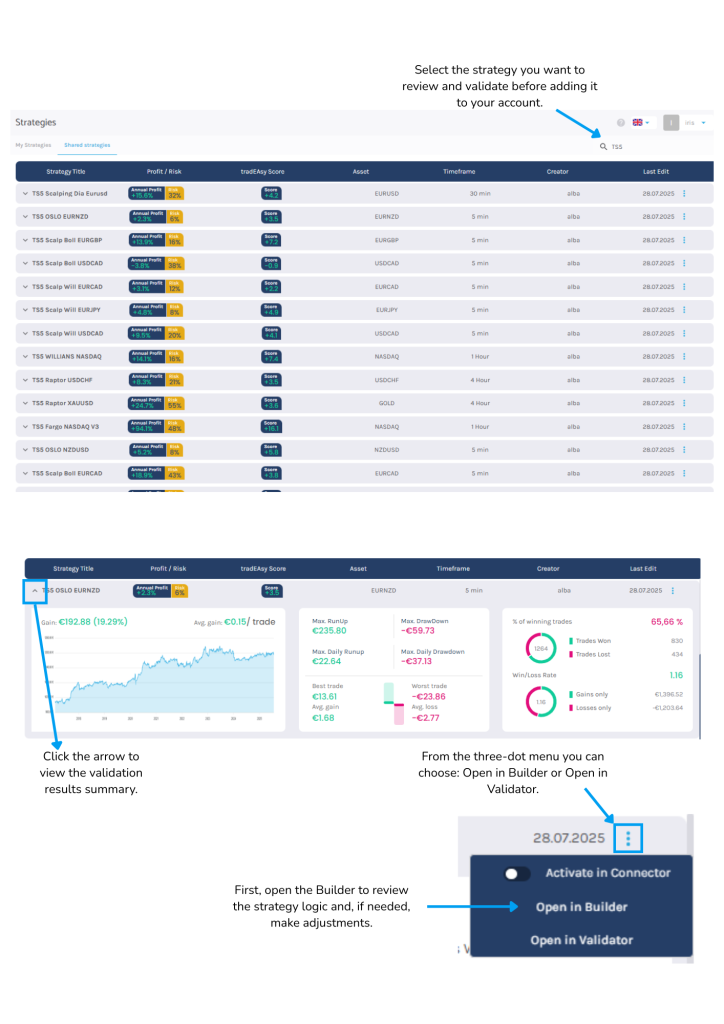Choose Open in Builder from the menu

tap(581, 907)
